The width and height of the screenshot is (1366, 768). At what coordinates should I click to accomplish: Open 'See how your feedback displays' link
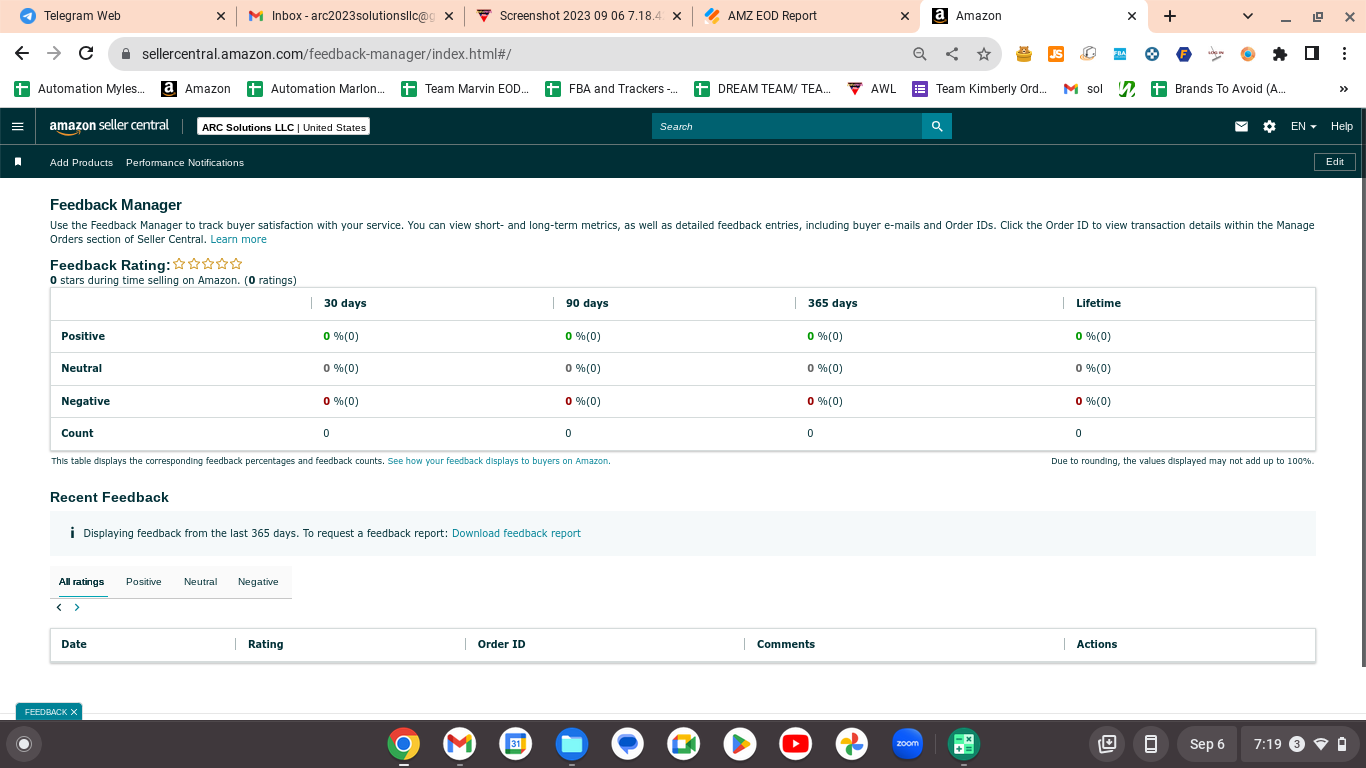pos(498,461)
